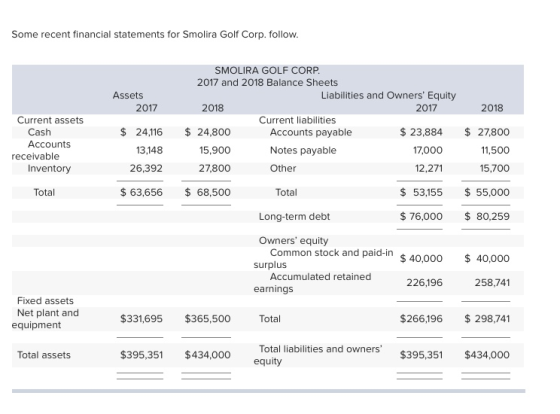Viewport: 560px width, 414px height.
Task: Select owners' equity total $298,741
Action: pos(487,319)
